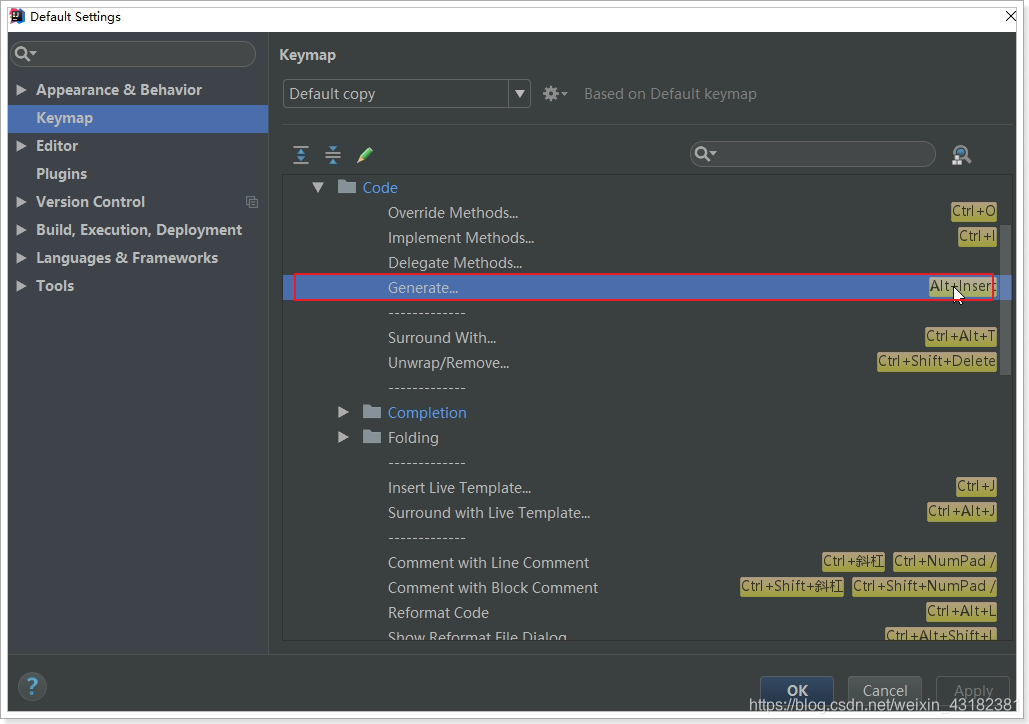Click the Cancel button
The height and width of the screenshot is (724, 1029).
(x=885, y=691)
